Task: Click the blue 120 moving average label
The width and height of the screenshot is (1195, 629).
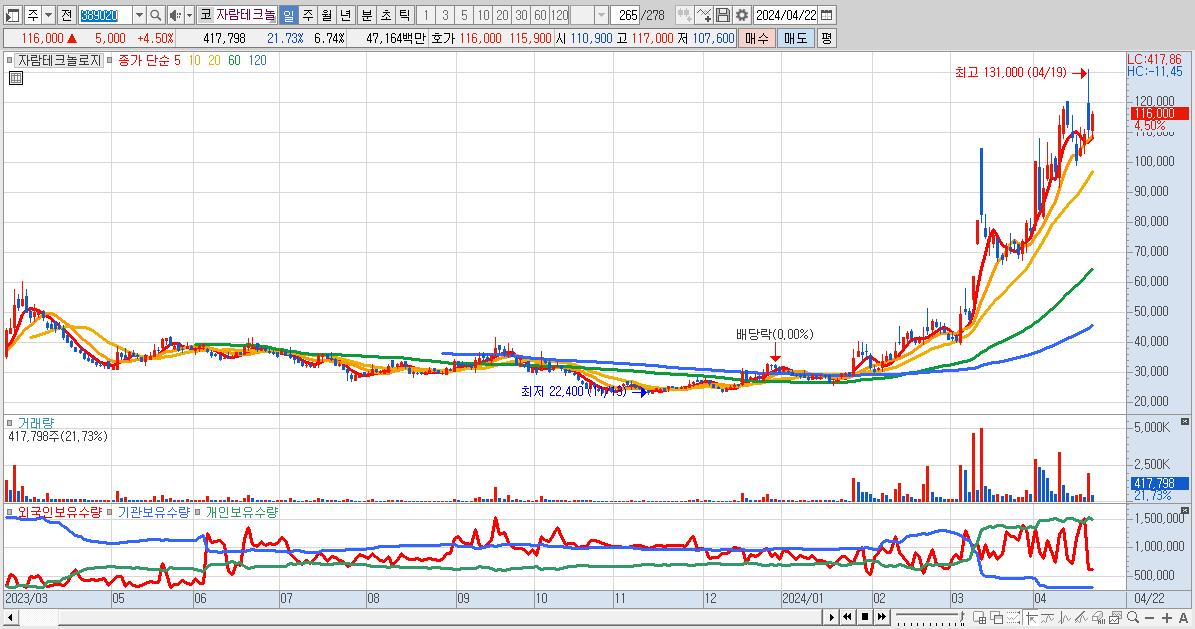Action: coord(258,60)
